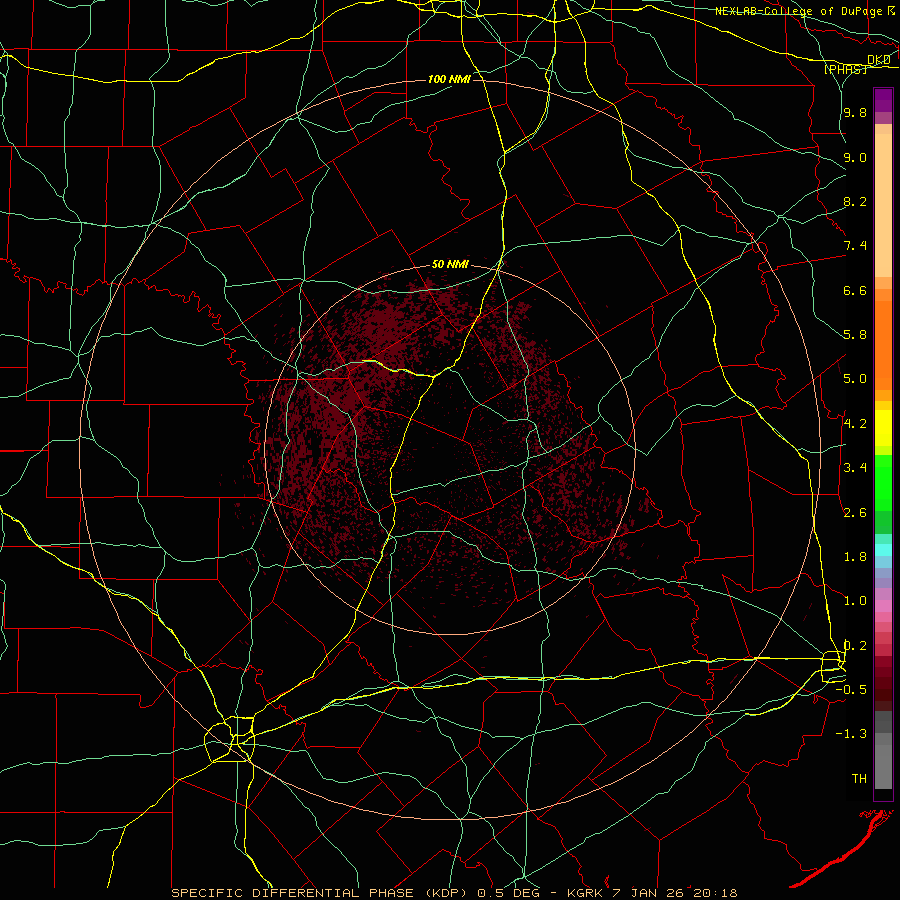Image resolution: width=900 pixels, height=900 pixels.
Task: Click the gray TH band of the color scale
Action: (x=883, y=766)
